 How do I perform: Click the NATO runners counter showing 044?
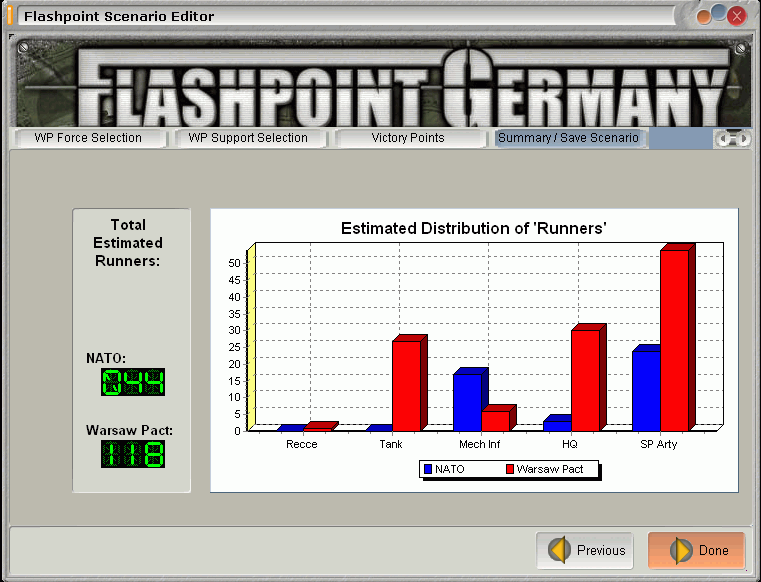click(x=133, y=382)
